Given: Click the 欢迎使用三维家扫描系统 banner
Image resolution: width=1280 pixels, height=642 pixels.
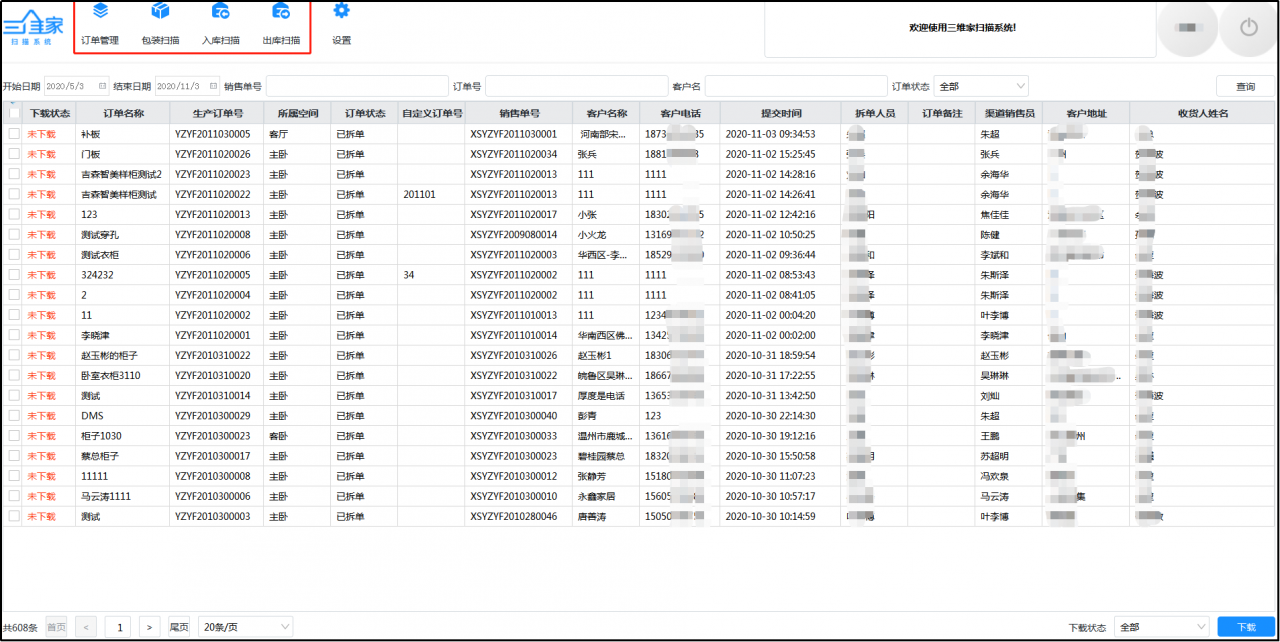Looking at the screenshot, I should click(962, 28).
